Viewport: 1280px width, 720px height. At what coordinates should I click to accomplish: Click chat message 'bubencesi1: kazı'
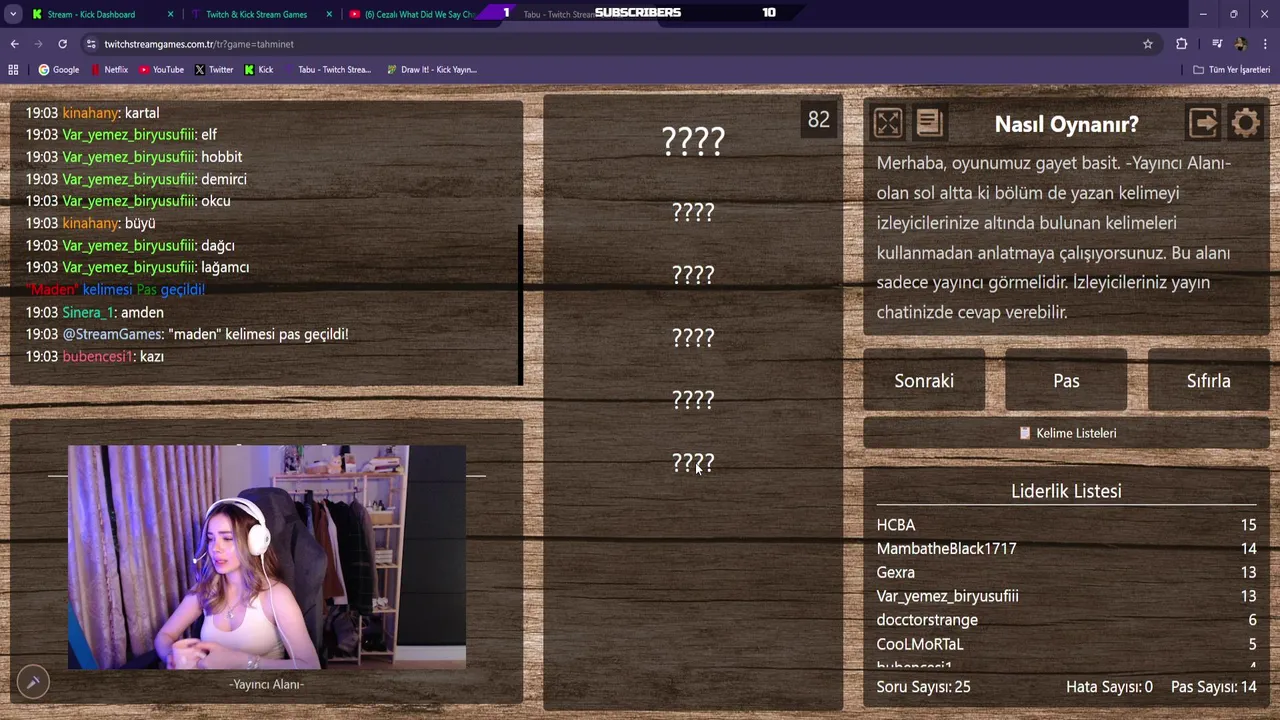(x=94, y=356)
